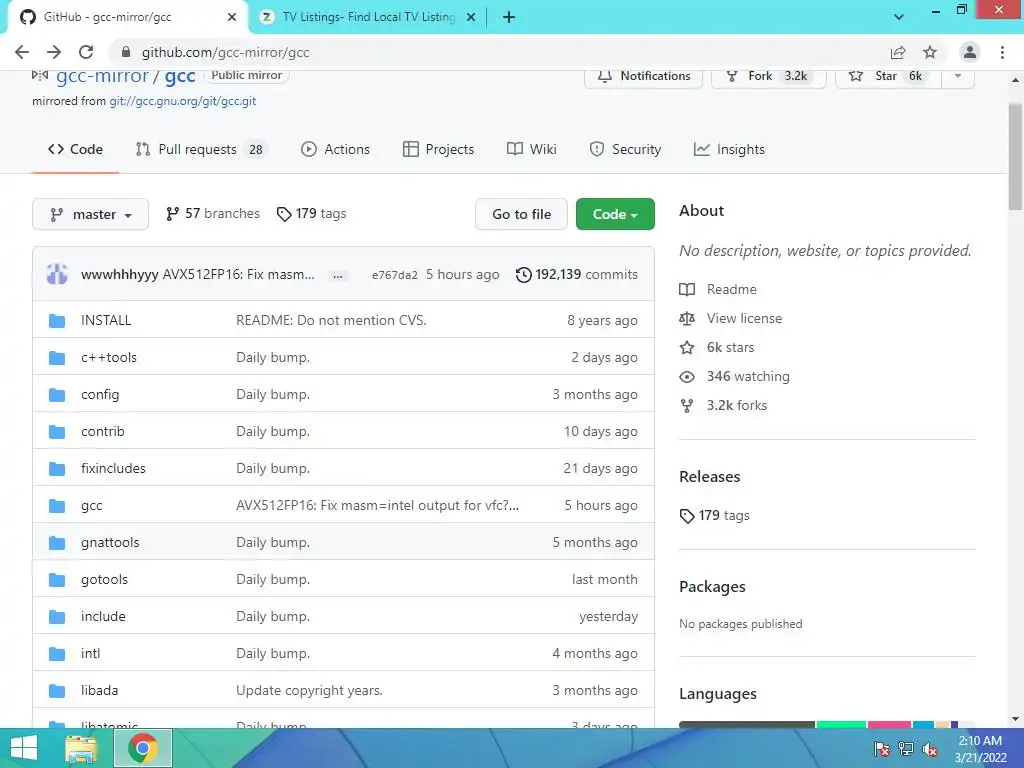Open the Wiki tab

click(x=532, y=150)
